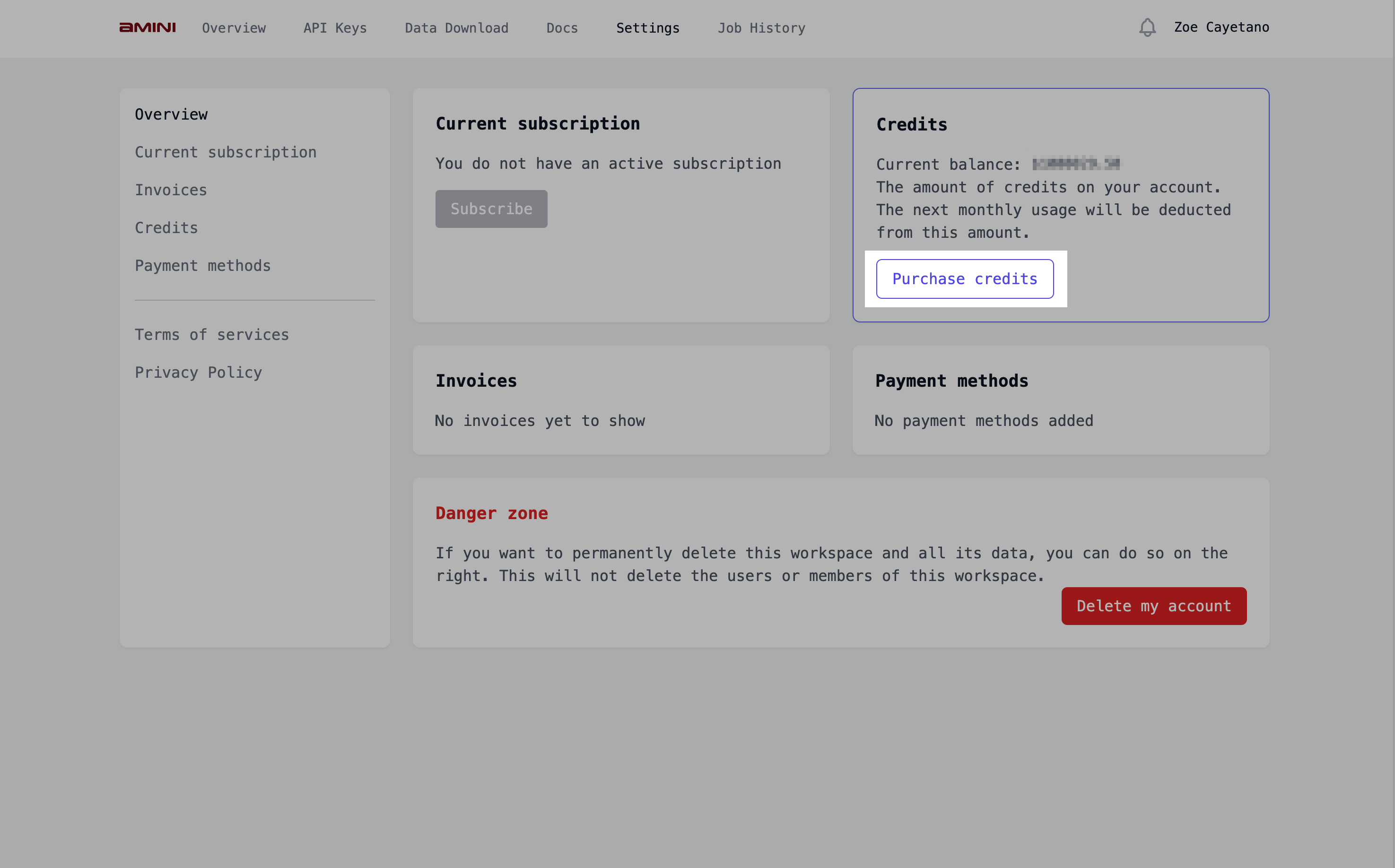The width and height of the screenshot is (1395, 868).
Task: Jump to Current subscription in sidebar
Action: [x=226, y=152]
